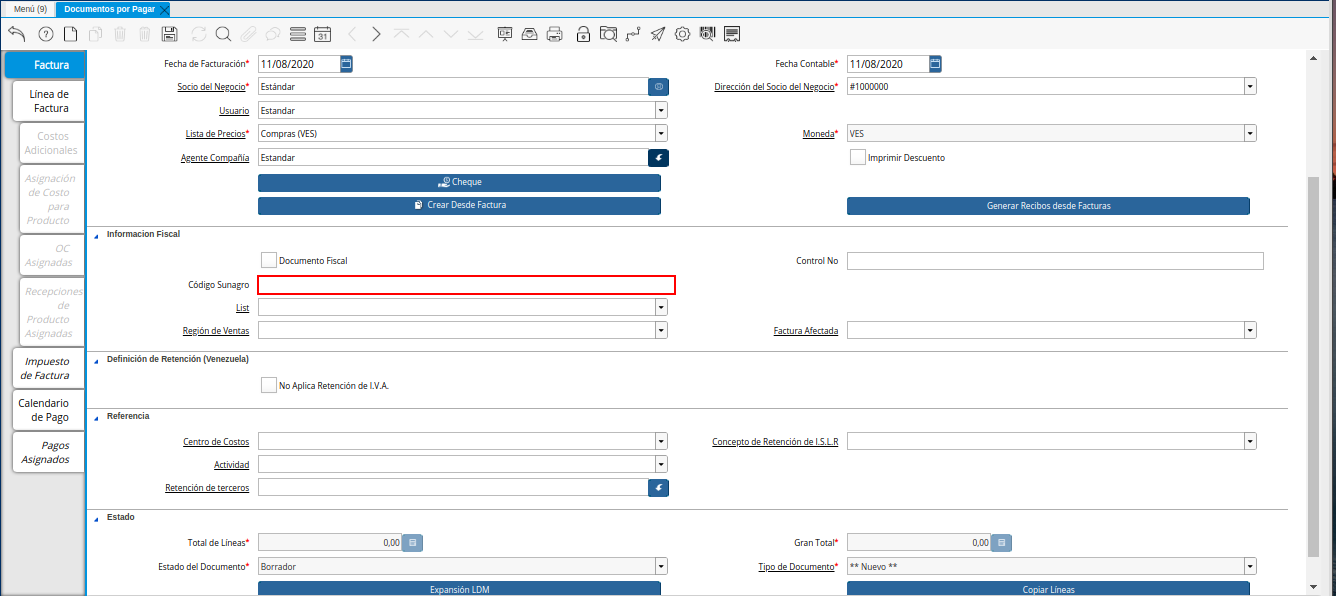Viewport: 1336px width, 596px height.
Task: Collapse the Informacion Fiscal section
Action: tap(97, 235)
